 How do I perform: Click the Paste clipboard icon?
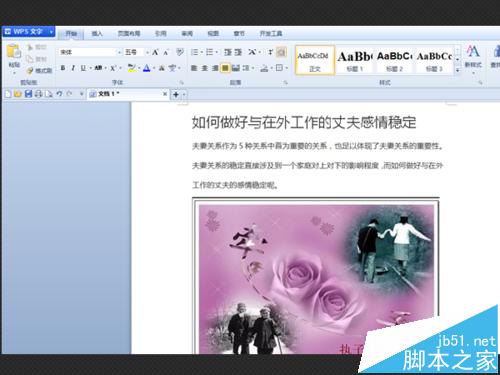coord(14,51)
